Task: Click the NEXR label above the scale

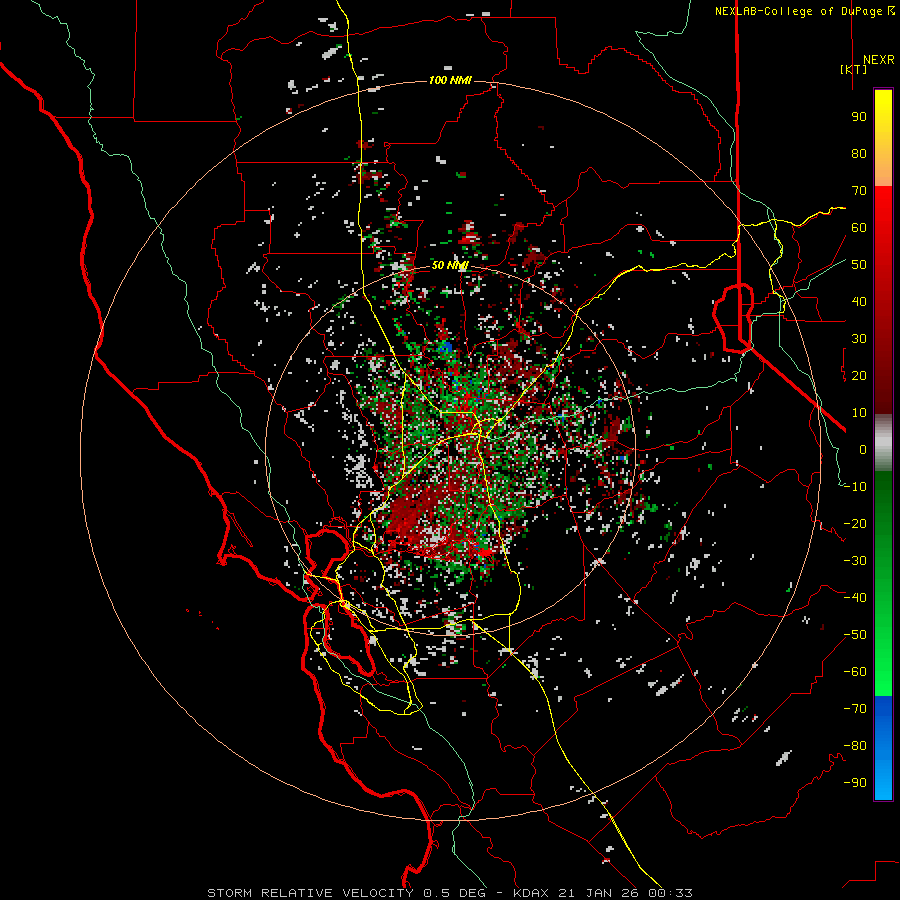Action: point(878,60)
